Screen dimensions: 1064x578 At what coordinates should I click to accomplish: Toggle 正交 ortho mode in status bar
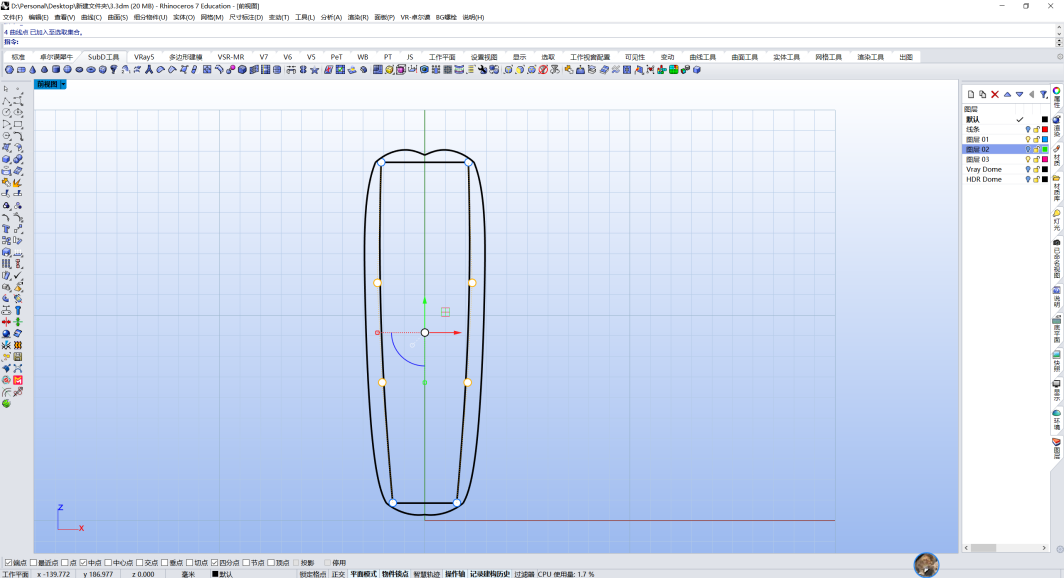[x=338, y=574]
